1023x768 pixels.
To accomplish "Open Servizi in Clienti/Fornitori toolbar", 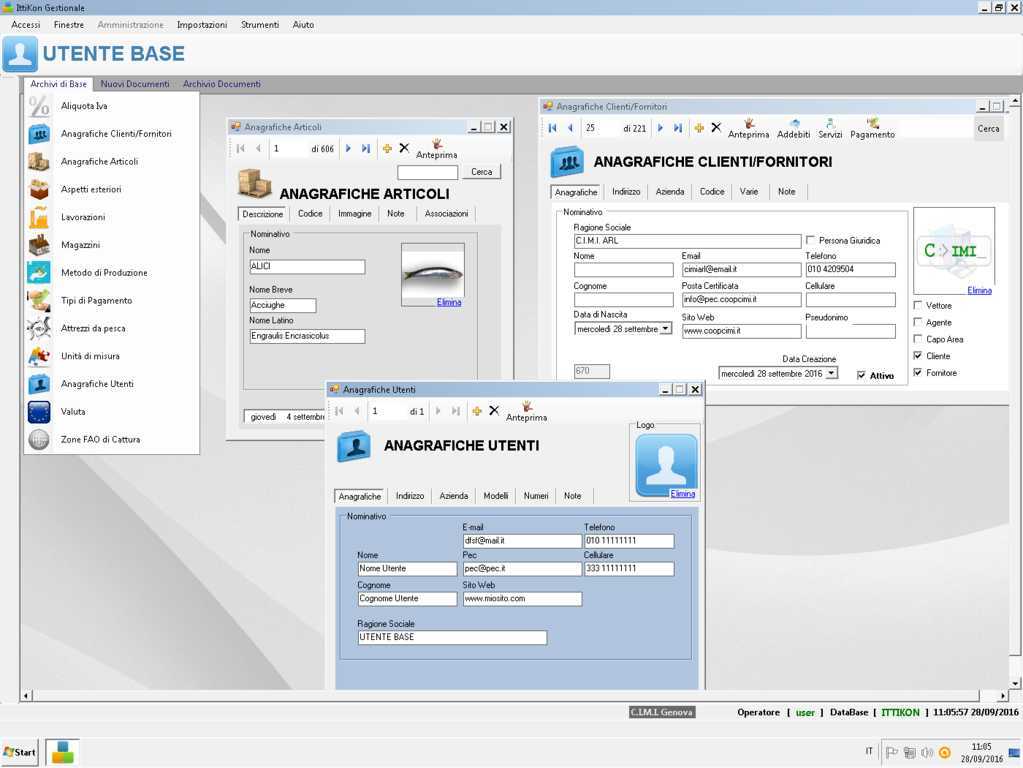I will pos(830,129).
